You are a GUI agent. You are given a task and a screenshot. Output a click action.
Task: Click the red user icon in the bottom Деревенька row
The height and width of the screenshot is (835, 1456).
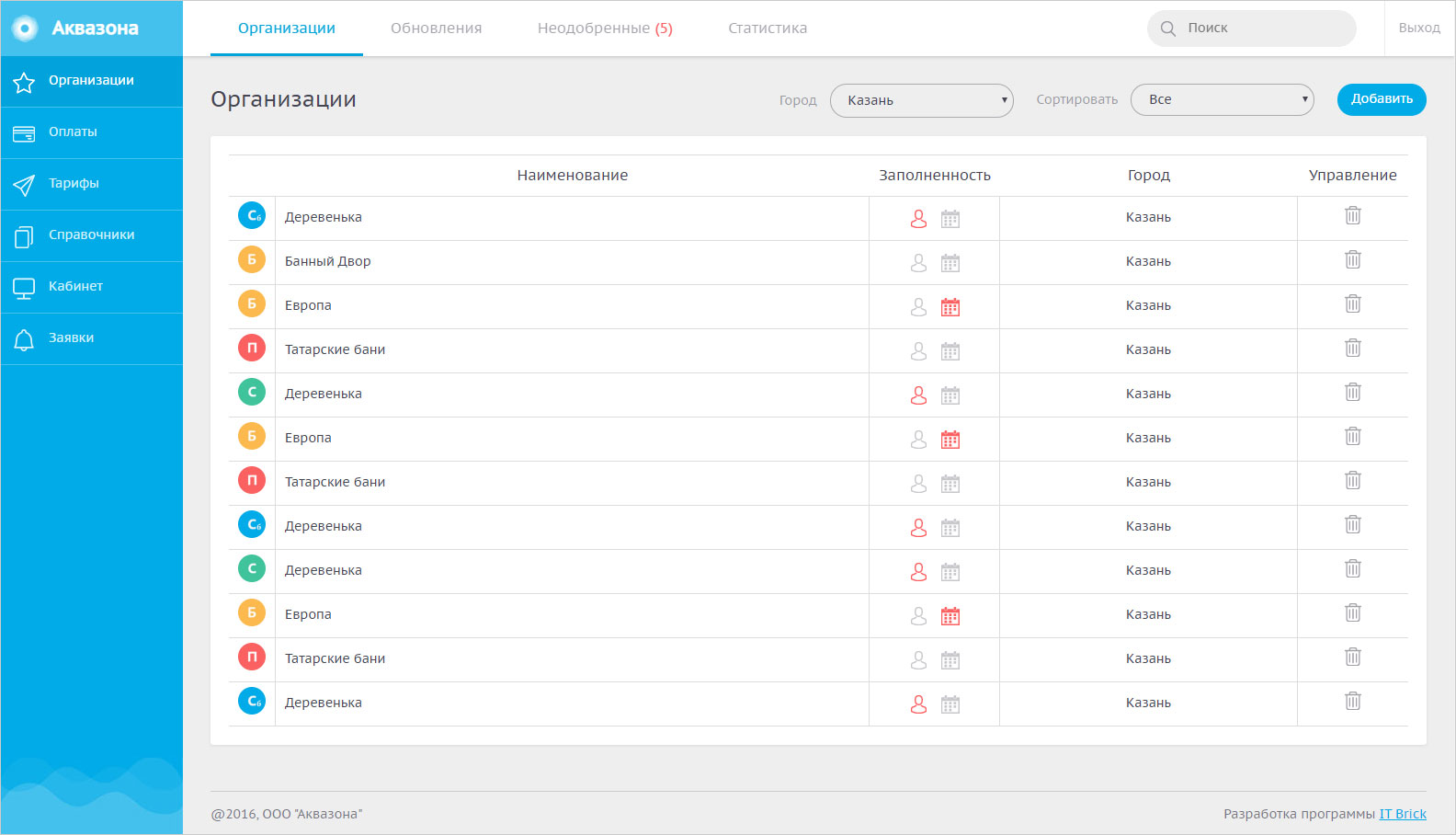point(918,704)
